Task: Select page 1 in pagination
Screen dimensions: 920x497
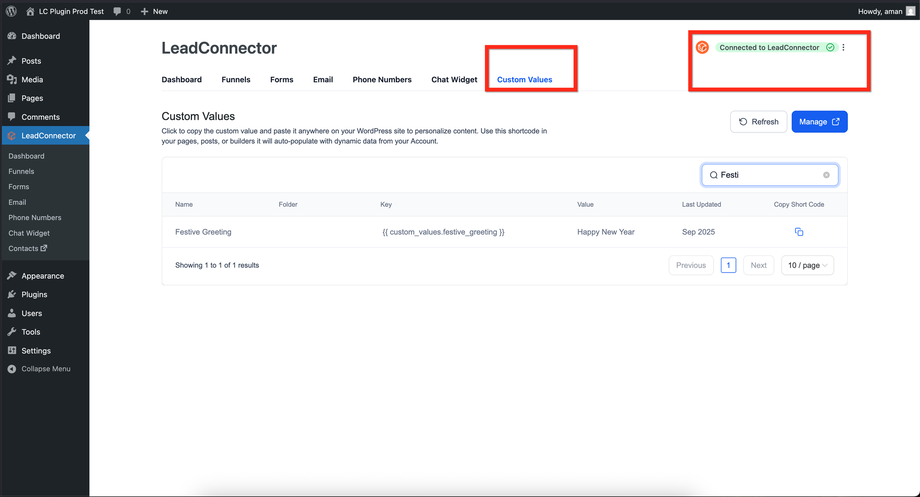Action: pos(728,265)
